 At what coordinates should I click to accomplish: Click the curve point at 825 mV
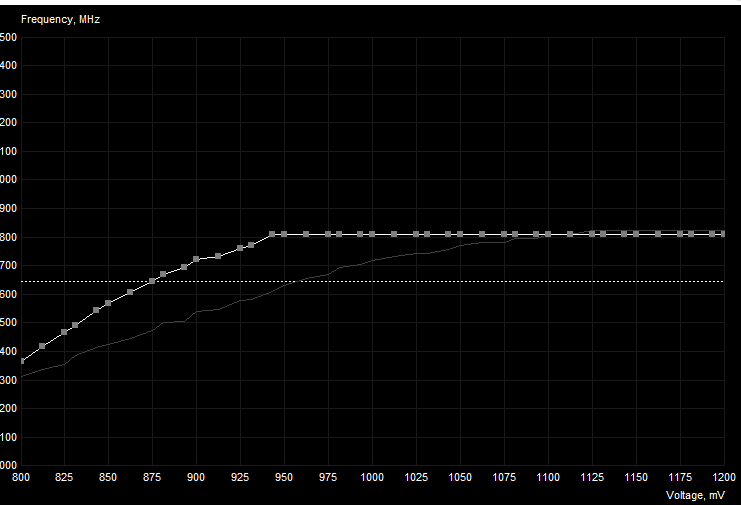coord(64,332)
